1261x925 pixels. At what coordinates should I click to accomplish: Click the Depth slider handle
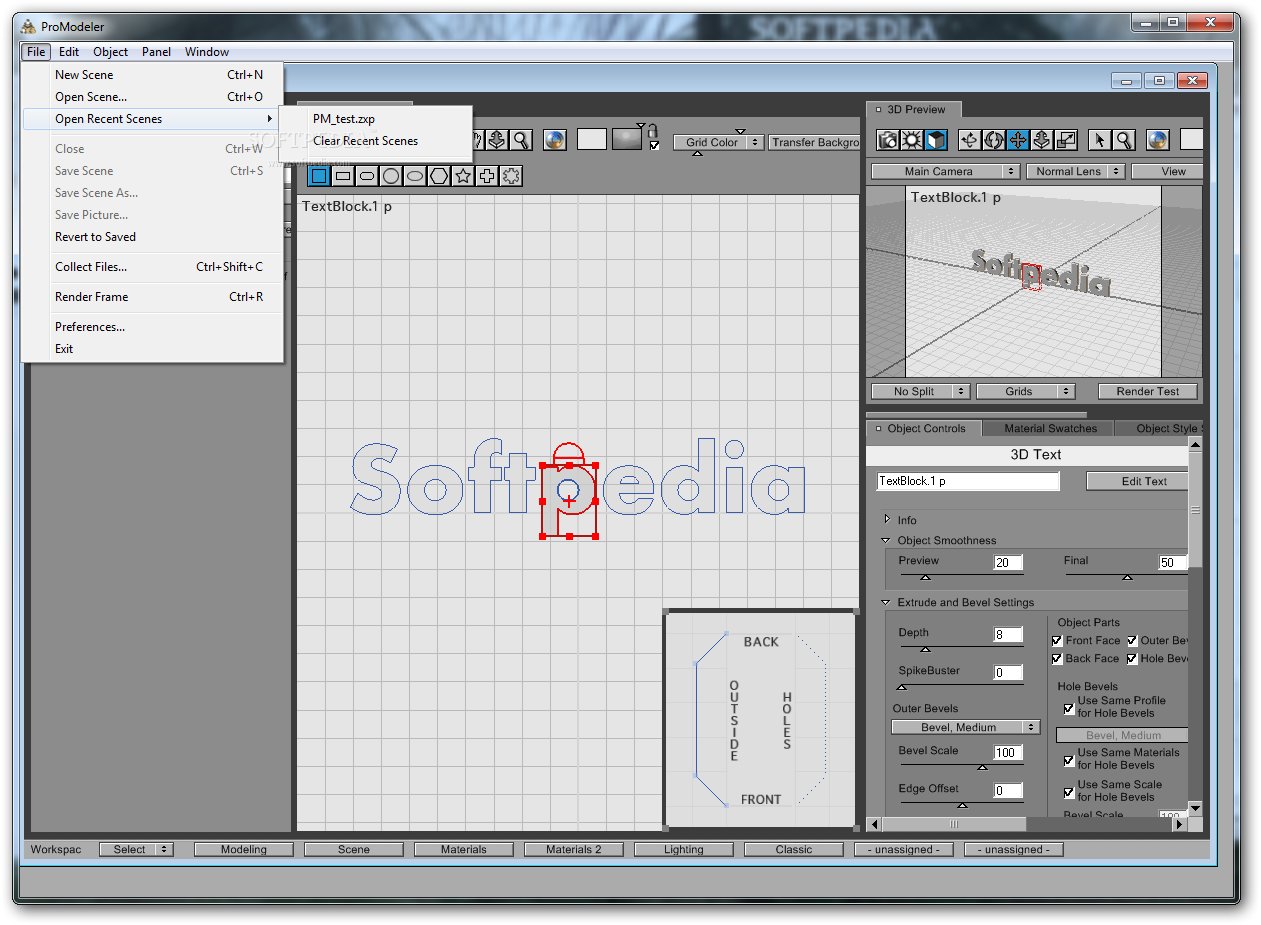click(925, 648)
